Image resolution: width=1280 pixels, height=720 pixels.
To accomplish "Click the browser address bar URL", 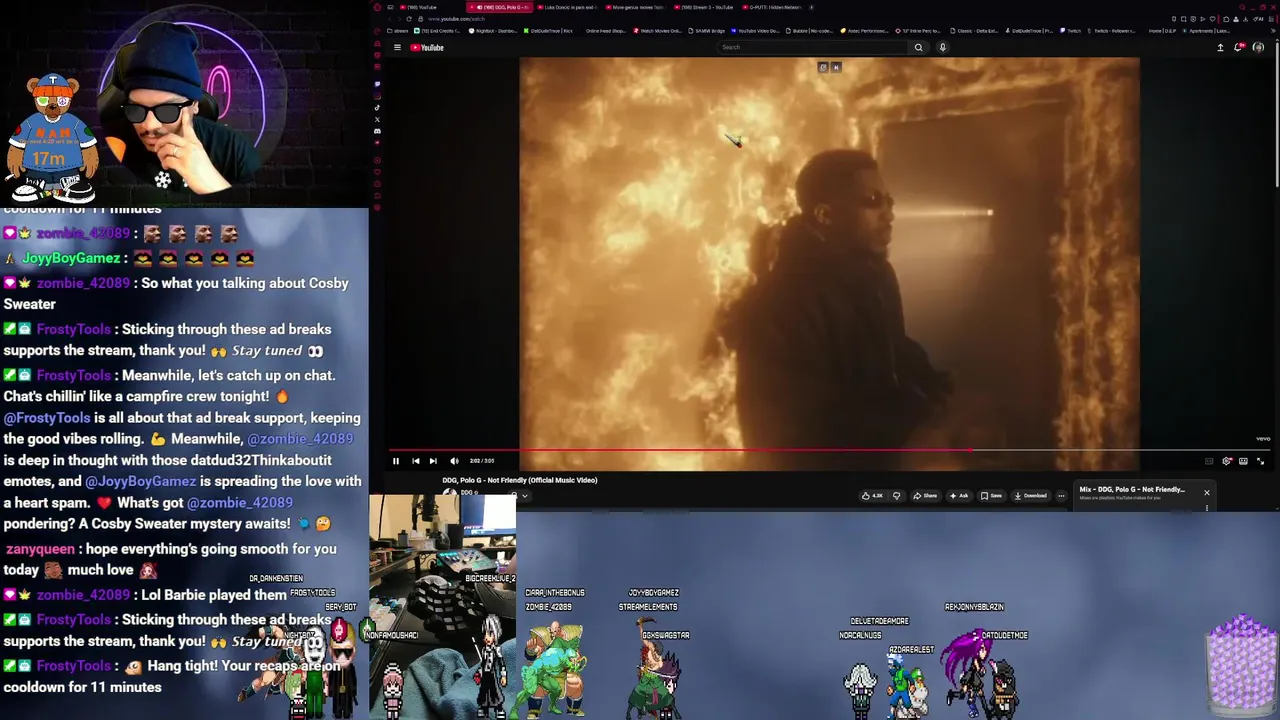I will (x=456, y=19).
